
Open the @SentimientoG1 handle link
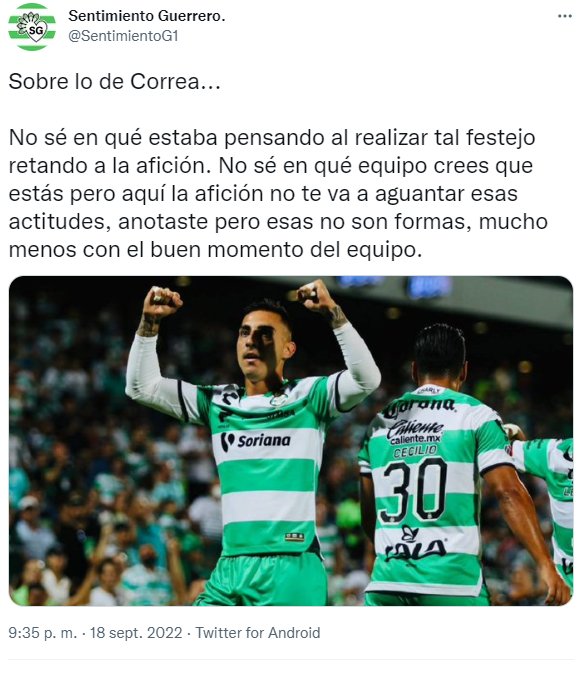(123, 36)
